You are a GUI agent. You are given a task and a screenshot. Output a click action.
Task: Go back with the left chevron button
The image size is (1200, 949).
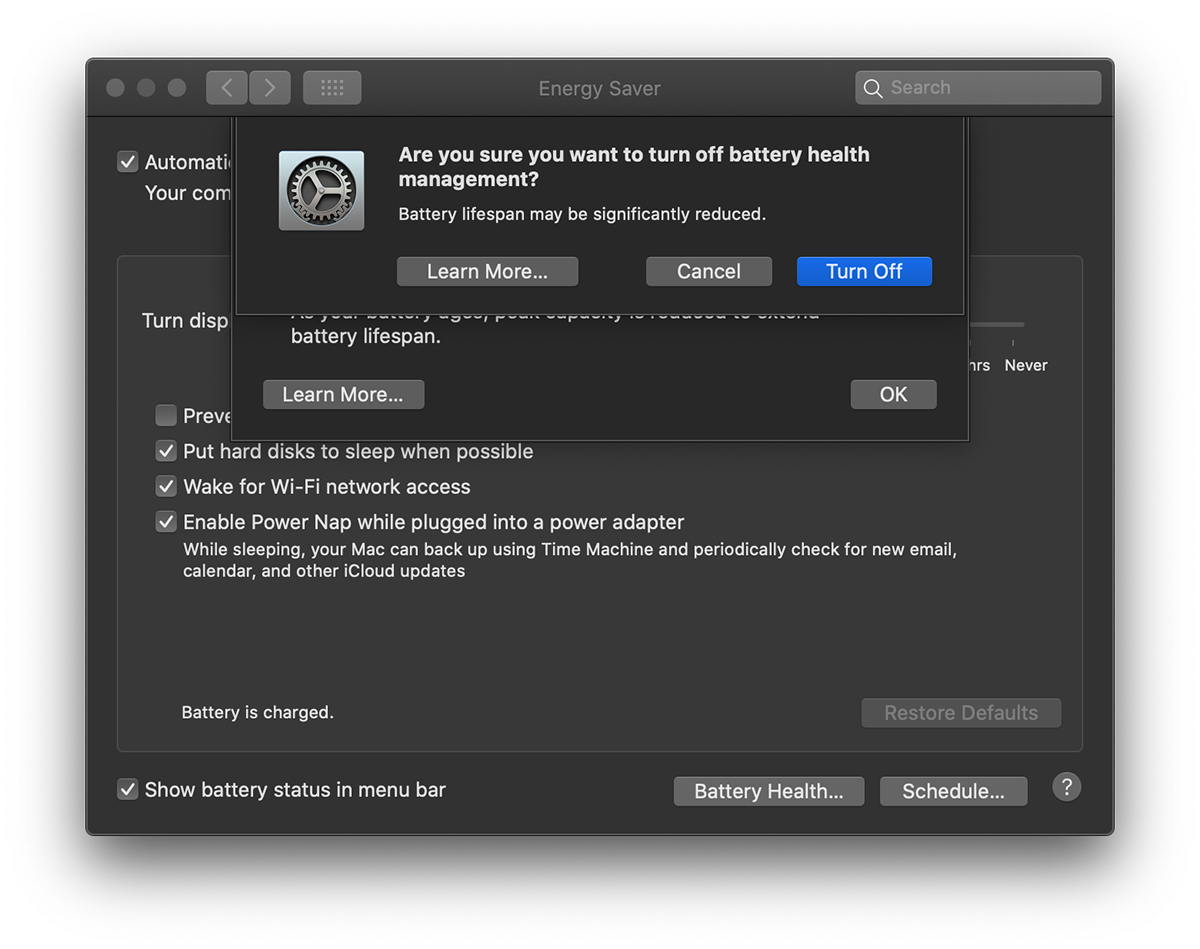[227, 88]
